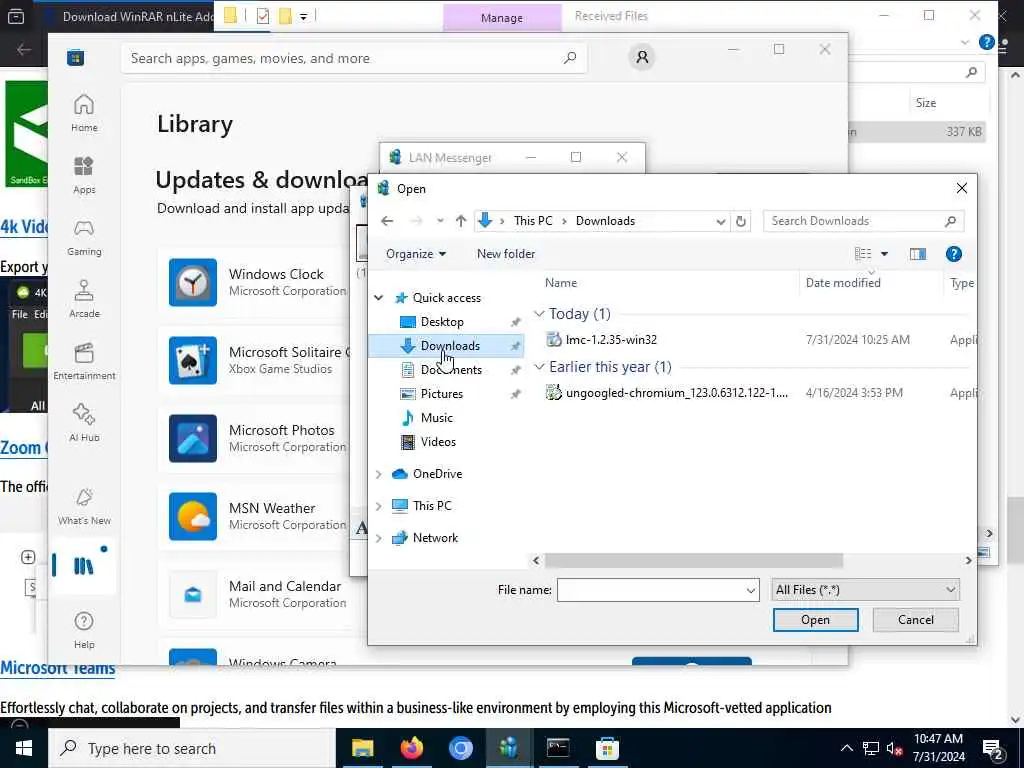Toggle the preview pane in Open dialog

918,253
